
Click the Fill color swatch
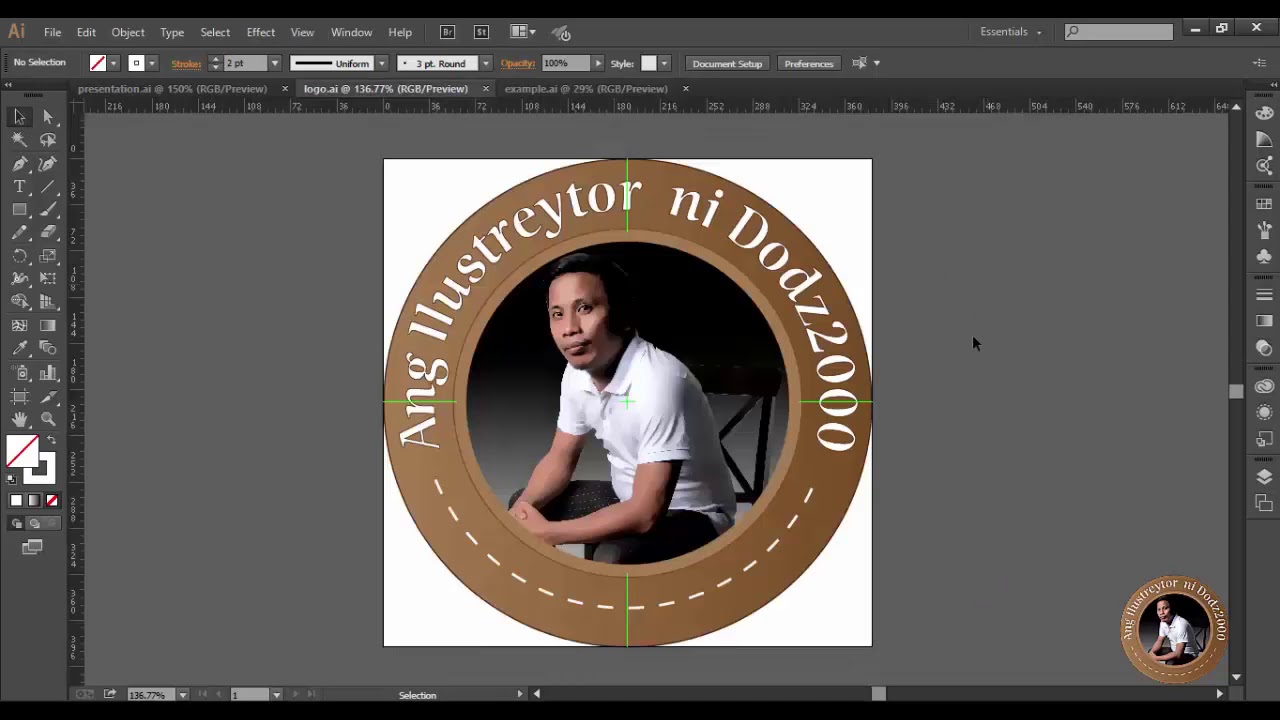(22, 452)
